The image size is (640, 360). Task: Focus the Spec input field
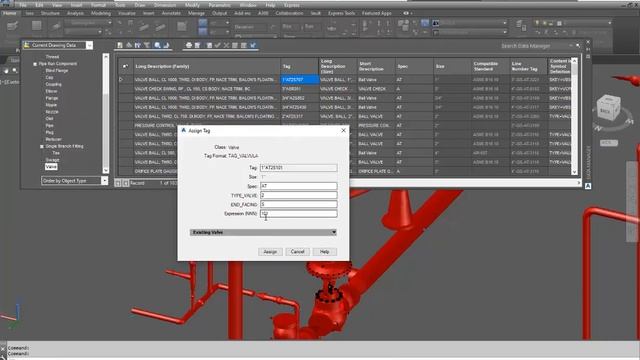pyautogui.click(x=298, y=186)
